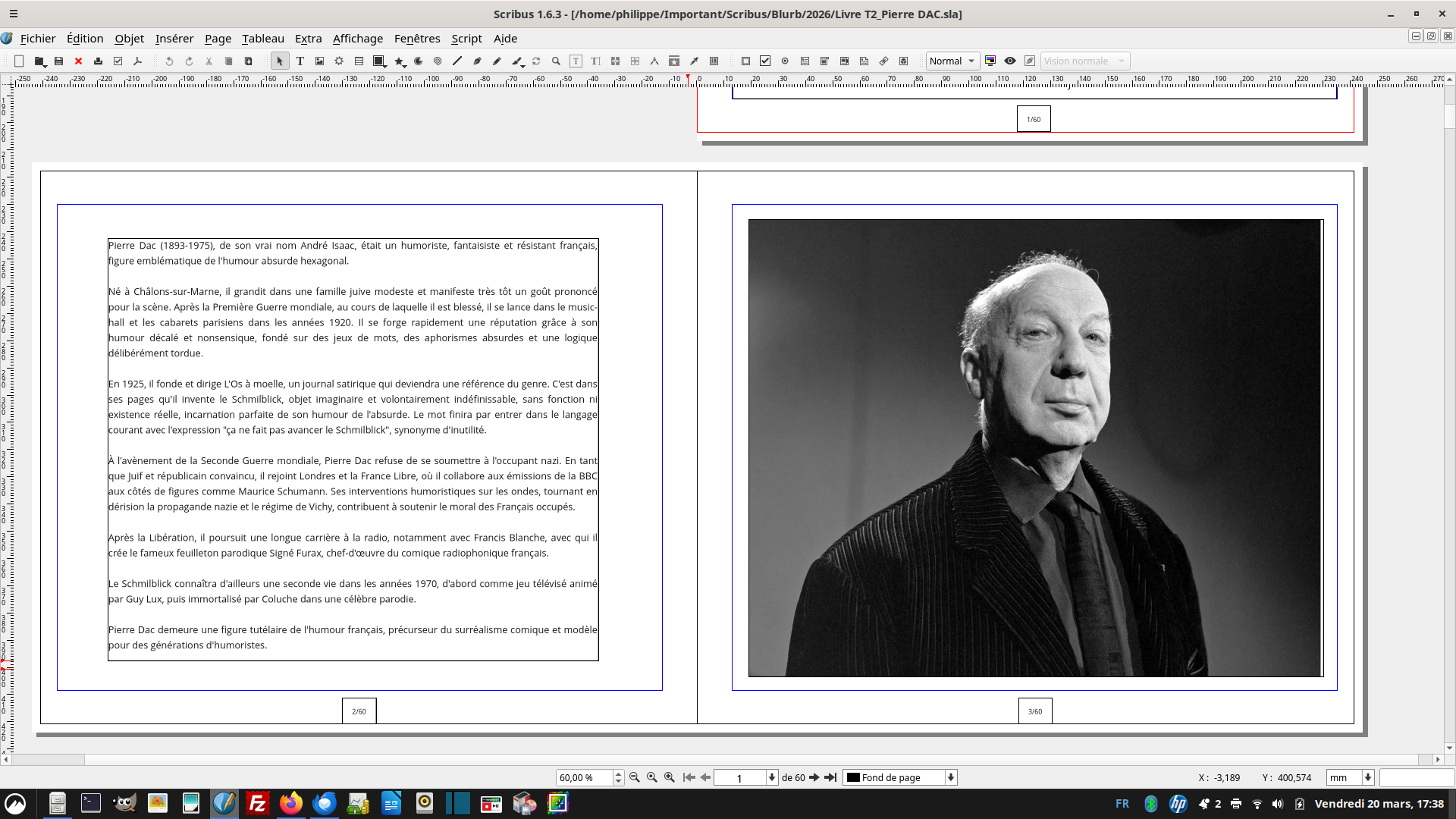The width and height of the screenshot is (1456, 819).
Task: Toggle the preview mode eye icon
Action: coord(1009,61)
